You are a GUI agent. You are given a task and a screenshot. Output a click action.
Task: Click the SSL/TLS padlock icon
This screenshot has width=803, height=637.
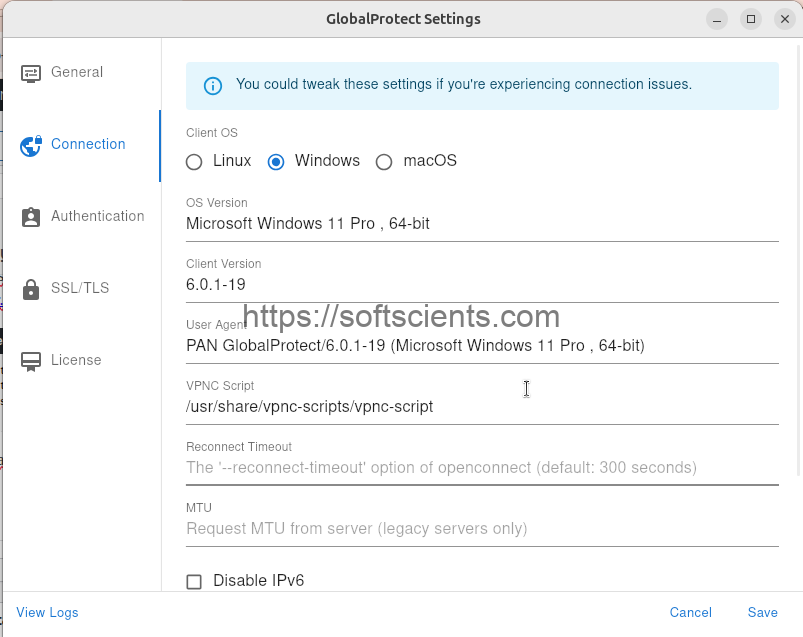pos(31,289)
